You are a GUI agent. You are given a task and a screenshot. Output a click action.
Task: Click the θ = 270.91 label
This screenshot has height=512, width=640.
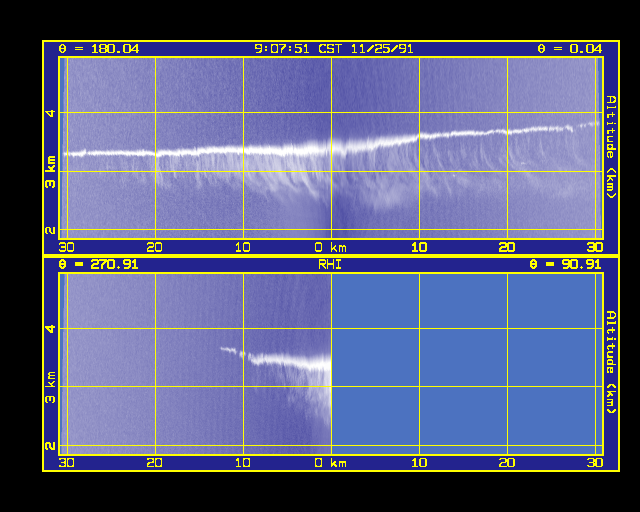[x=98, y=265]
